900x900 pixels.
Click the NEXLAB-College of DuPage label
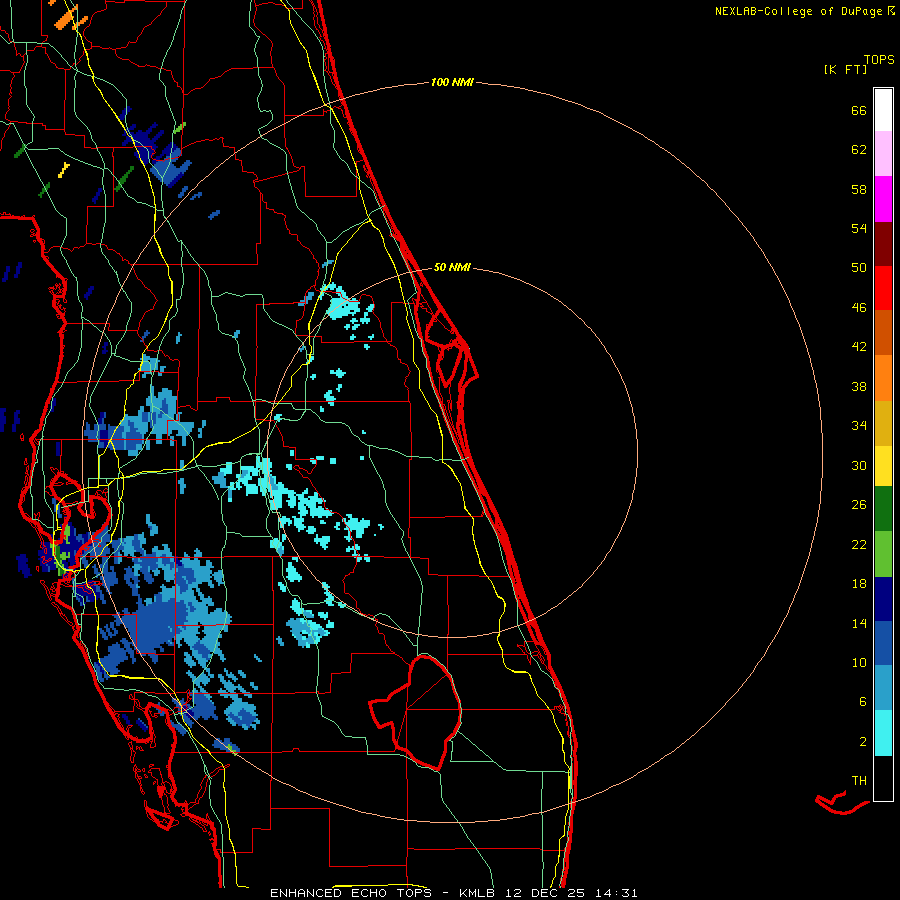pos(798,11)
